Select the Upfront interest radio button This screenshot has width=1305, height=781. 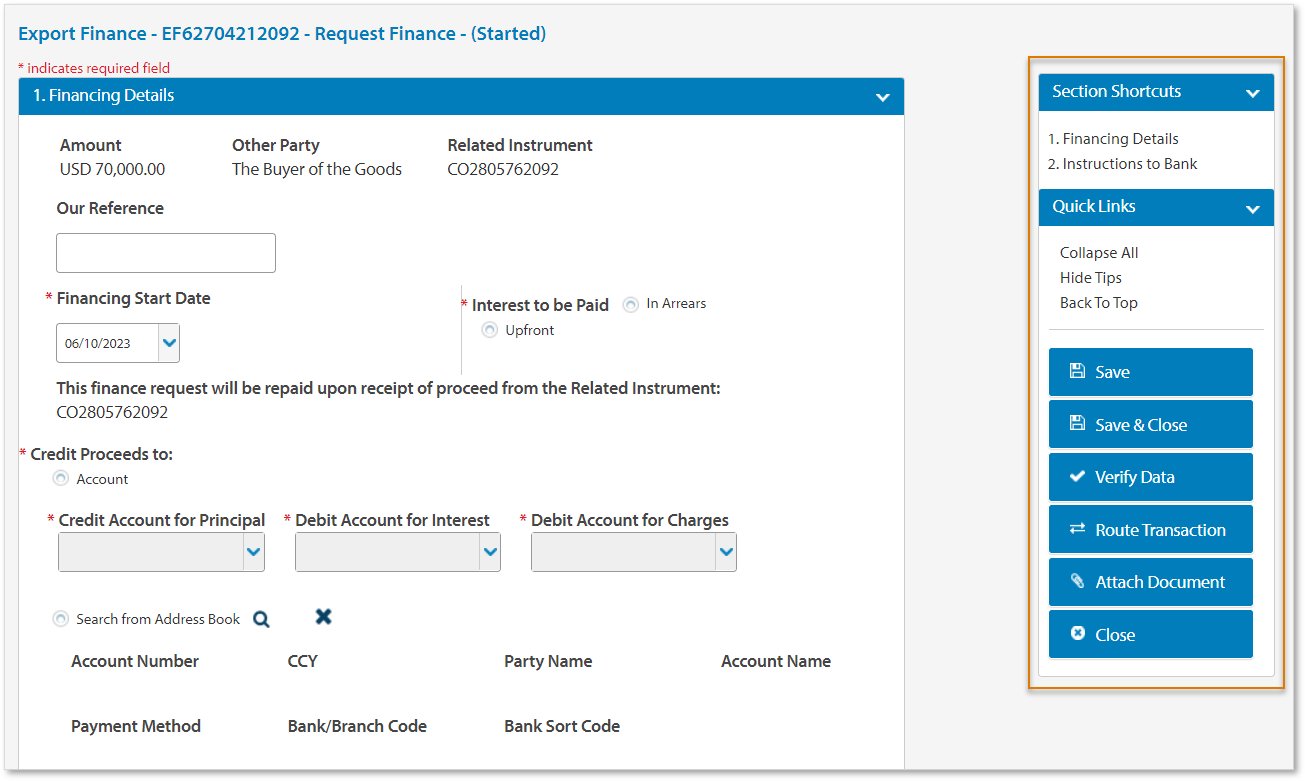tap(490, 330)
